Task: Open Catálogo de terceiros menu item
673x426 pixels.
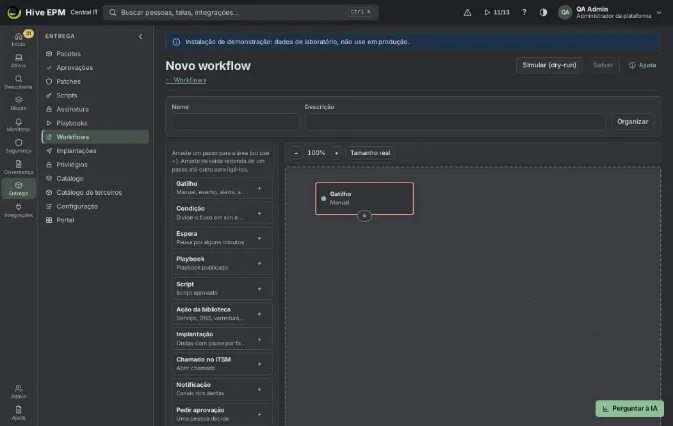Action: 95,192
